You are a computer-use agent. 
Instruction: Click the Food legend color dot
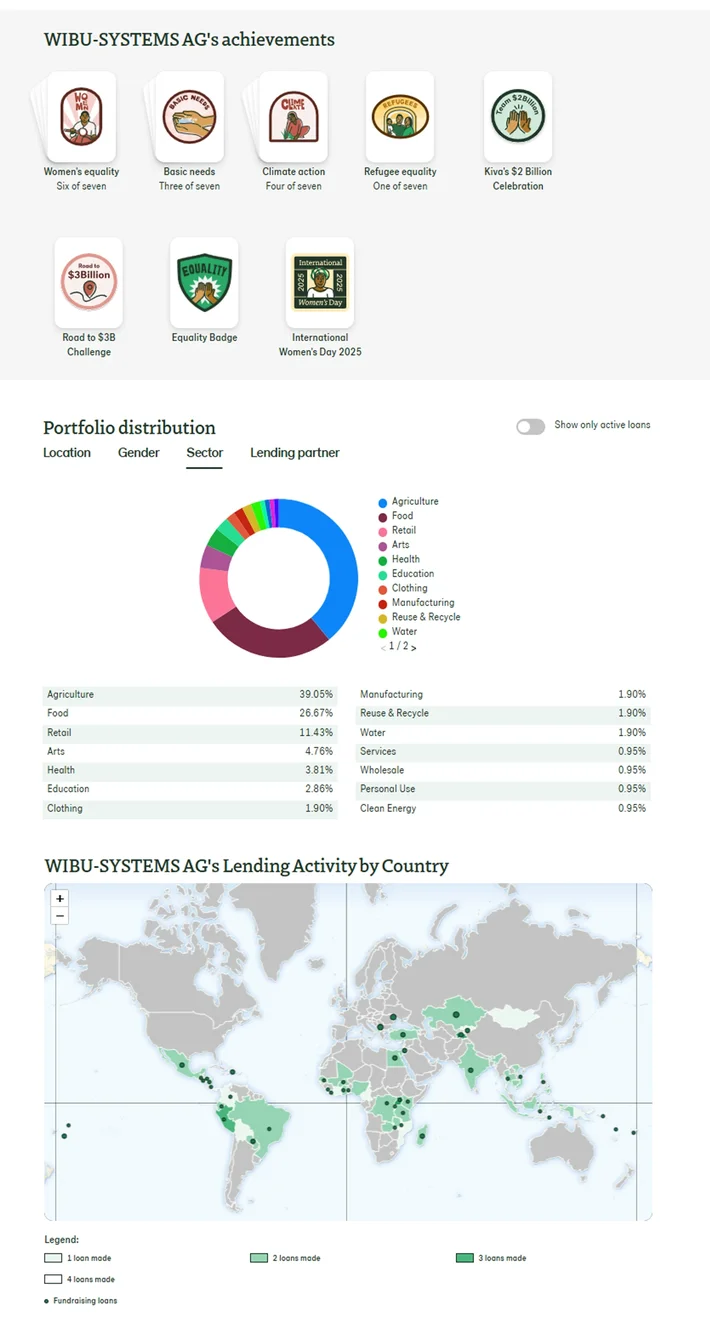[383, 516]
